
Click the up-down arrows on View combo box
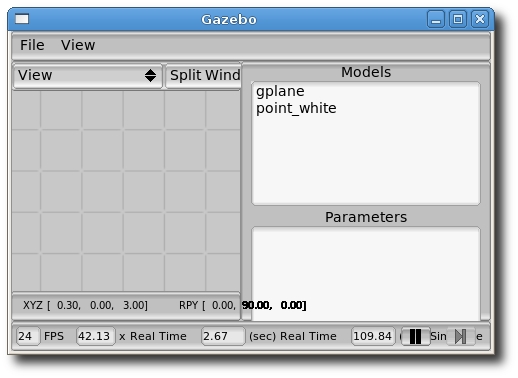[150, 76]
